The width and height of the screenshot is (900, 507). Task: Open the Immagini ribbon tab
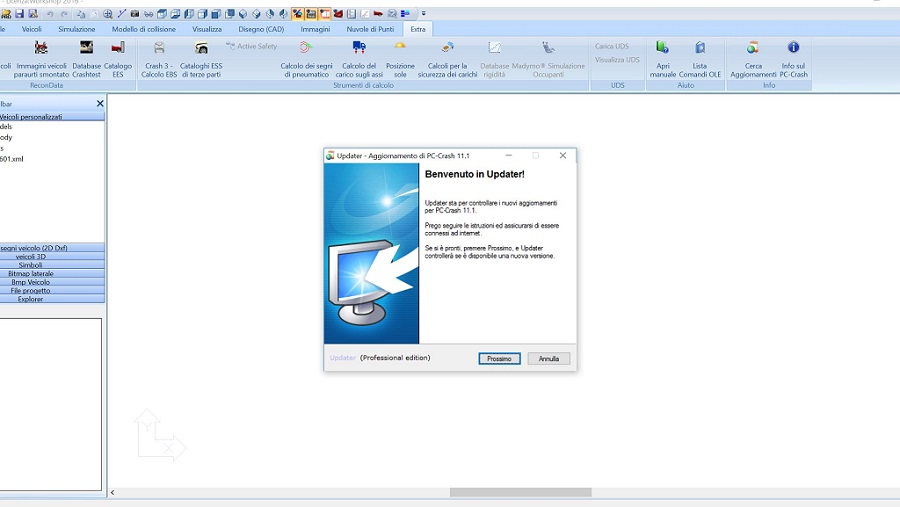(x=315, y=29)
